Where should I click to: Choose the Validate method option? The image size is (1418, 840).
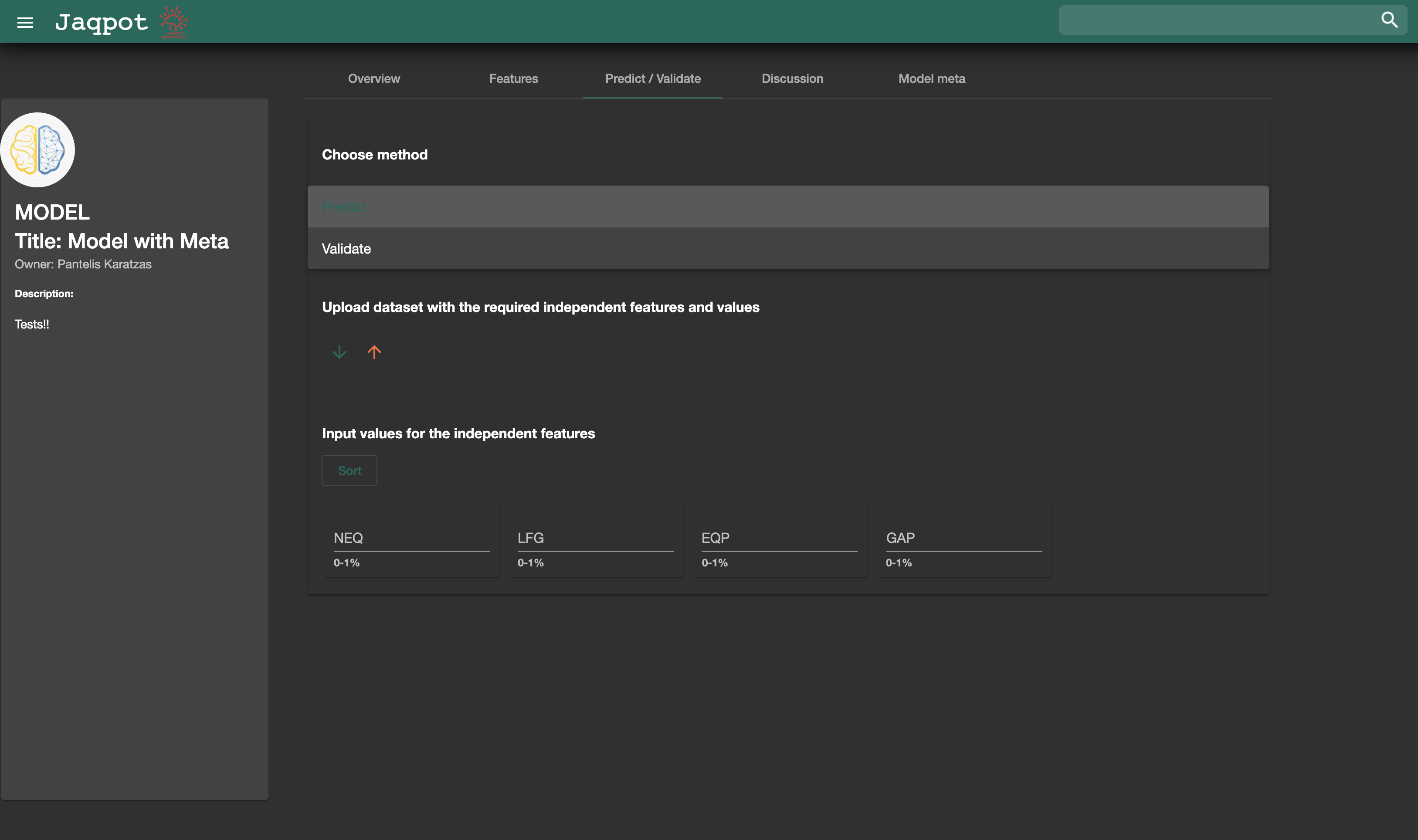coord(788,248)
